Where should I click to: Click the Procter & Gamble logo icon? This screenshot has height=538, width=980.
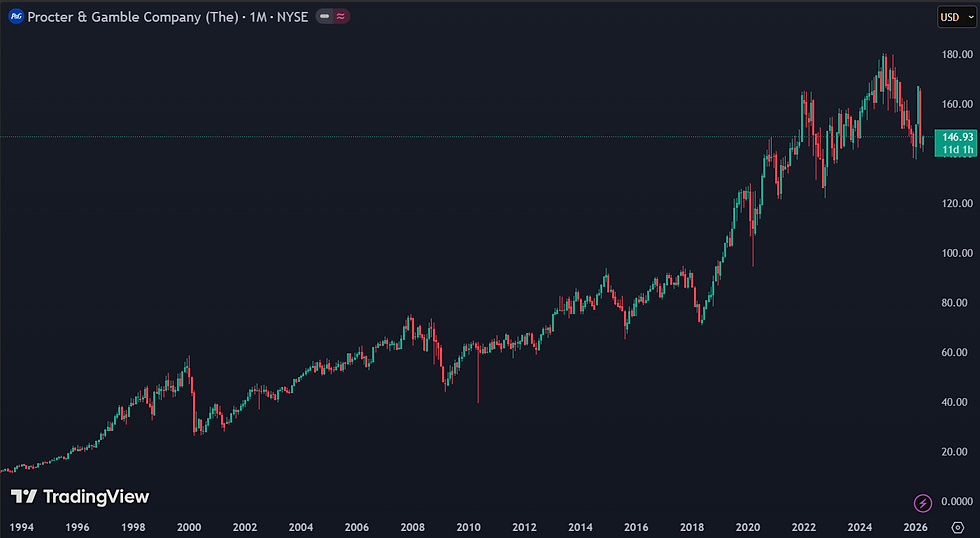pos(16,17)
